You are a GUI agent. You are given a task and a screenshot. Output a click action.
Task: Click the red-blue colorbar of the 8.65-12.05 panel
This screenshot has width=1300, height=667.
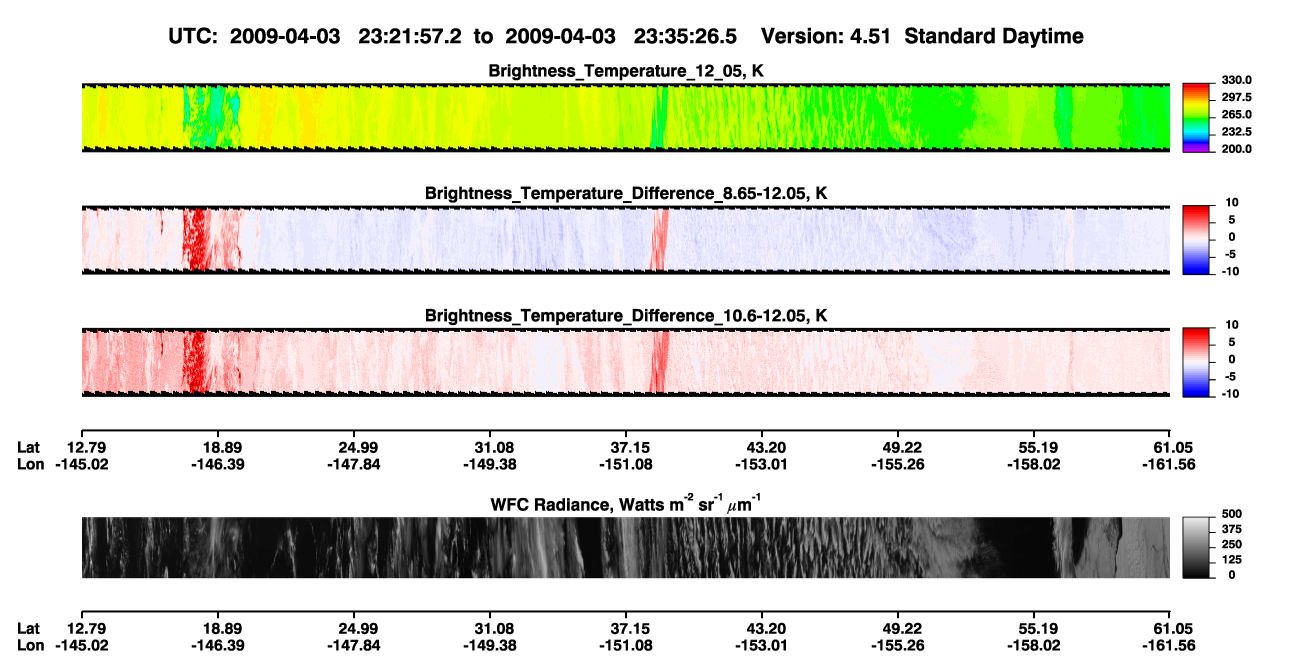tap(1196, 239)
